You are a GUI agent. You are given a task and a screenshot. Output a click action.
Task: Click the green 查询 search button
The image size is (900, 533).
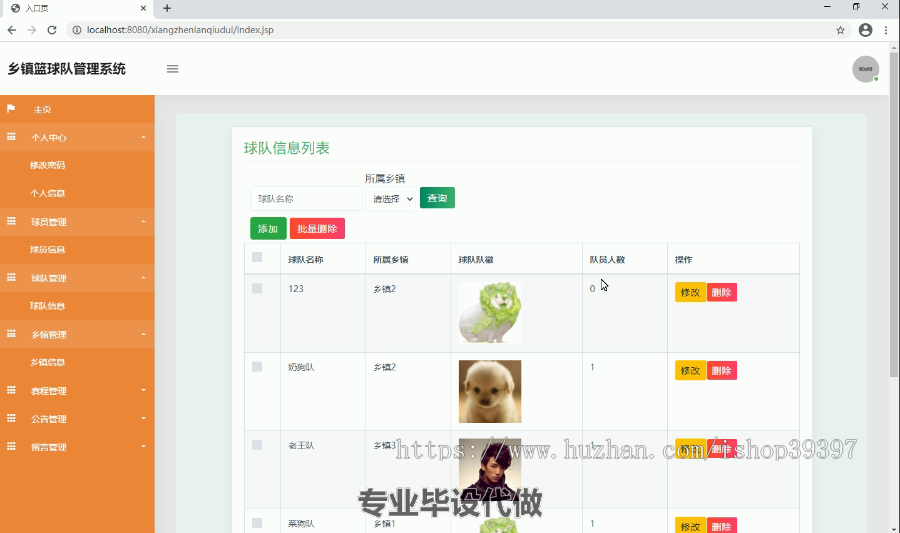coord(437,198)
